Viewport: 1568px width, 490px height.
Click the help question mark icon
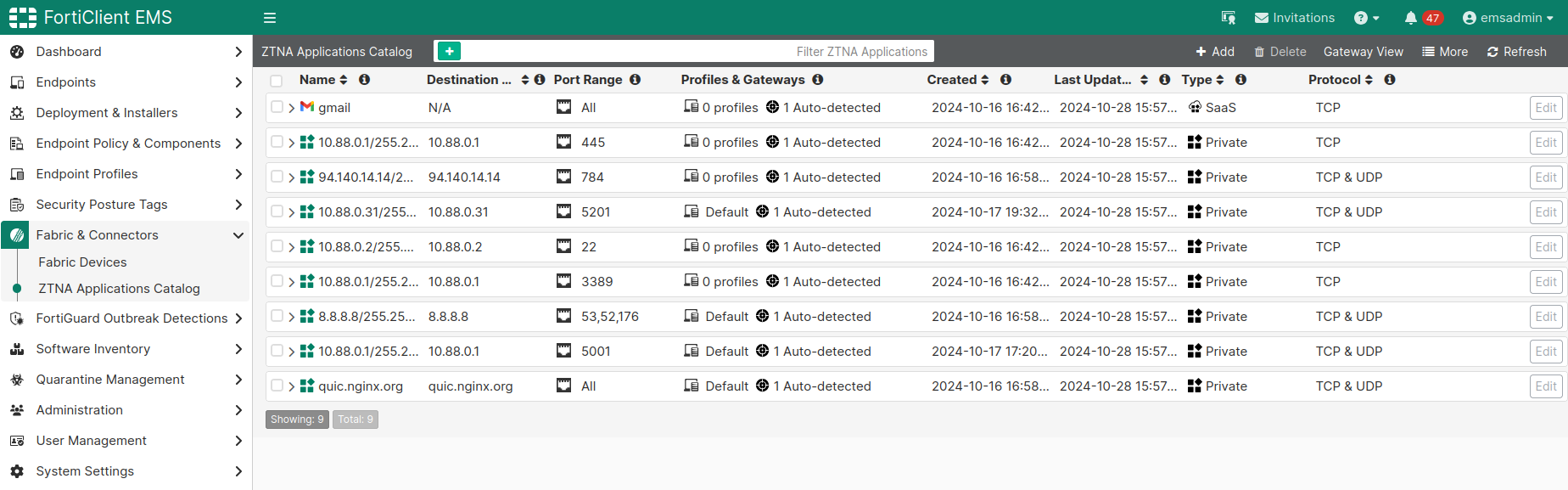(x=1361, y=18)
